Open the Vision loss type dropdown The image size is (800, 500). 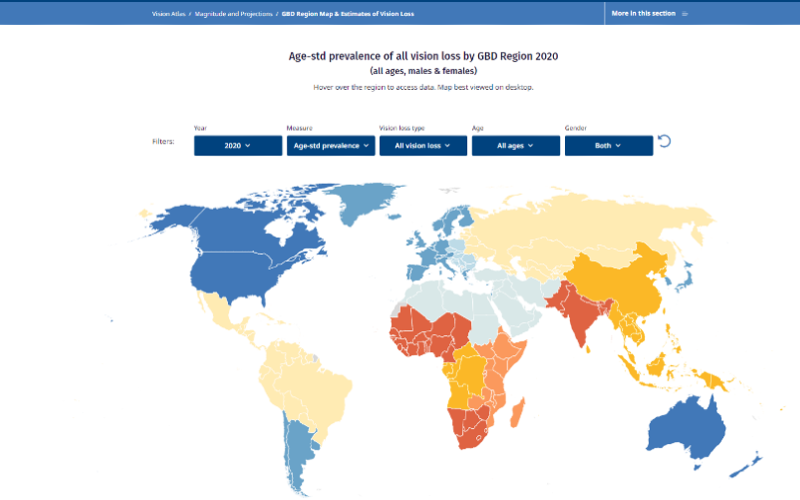tap(423, 146)
